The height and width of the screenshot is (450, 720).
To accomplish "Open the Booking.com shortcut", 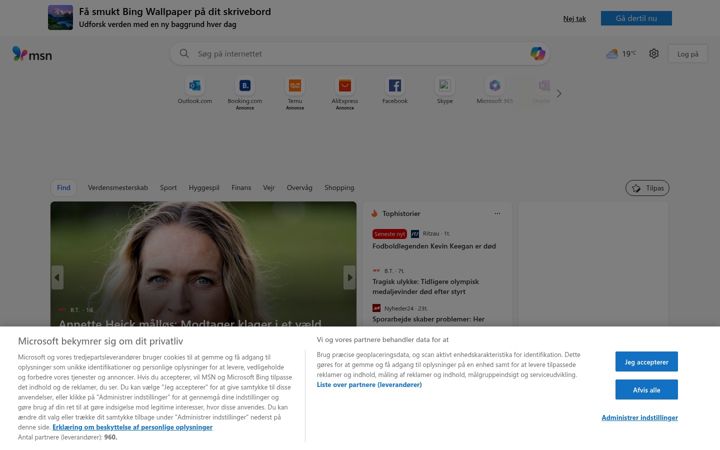I will coord(245,94).
